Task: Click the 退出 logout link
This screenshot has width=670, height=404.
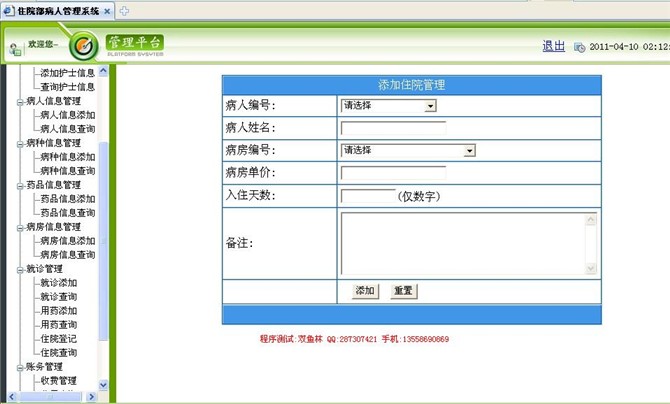Action: (553, 46)
